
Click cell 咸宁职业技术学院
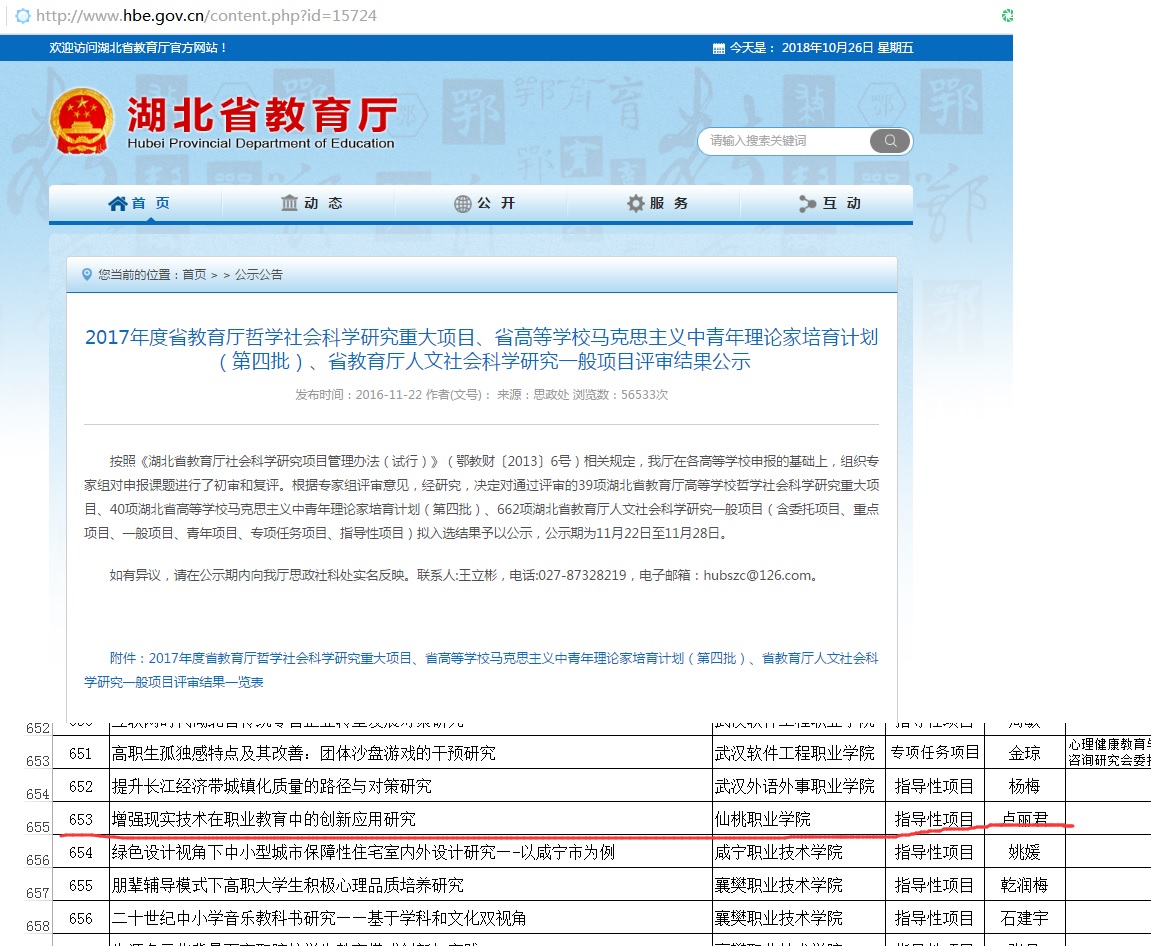tap(799, 852)
